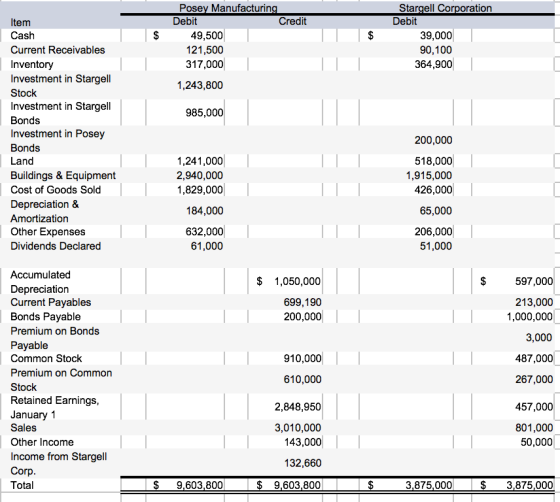The width and height of the screenshot is (560, 502).
Task: Select Stargell other income 50,000
Action: click(536, 442)
